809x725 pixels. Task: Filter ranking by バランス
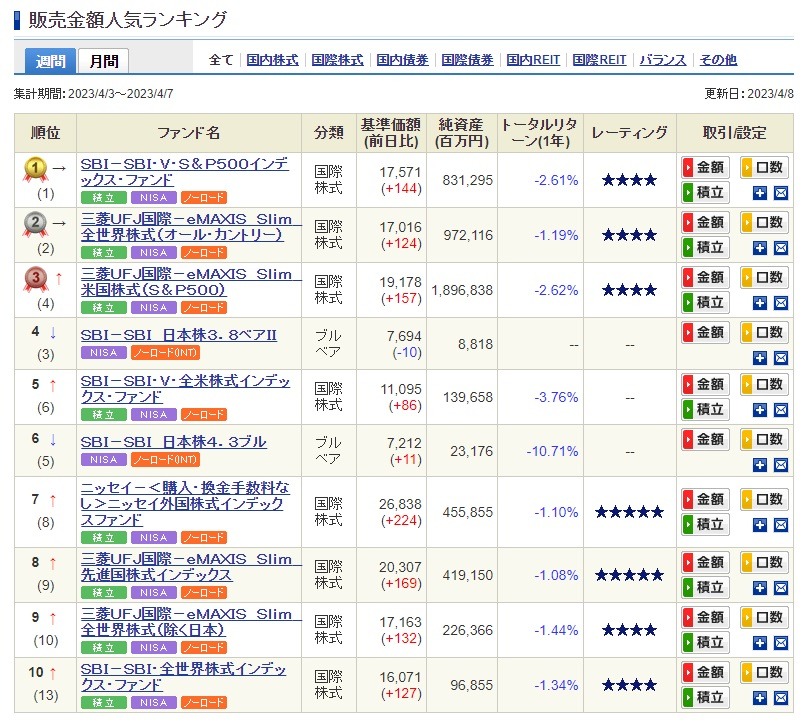pyautogui.click(x=663, y=60)
